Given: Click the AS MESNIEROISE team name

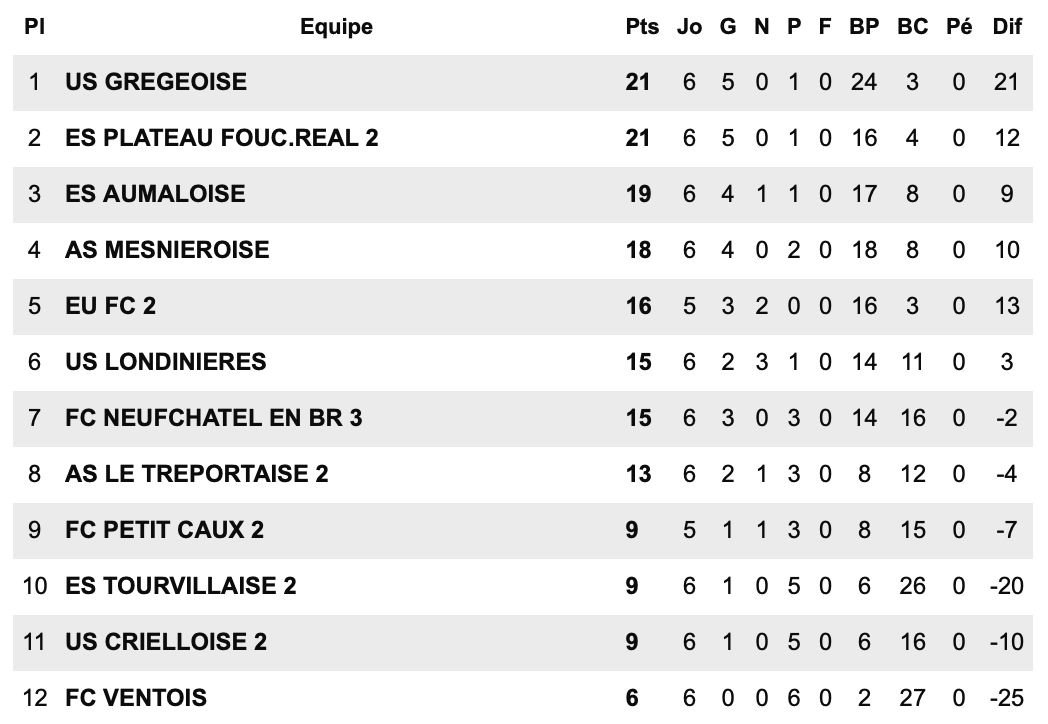Looking at the screenshot, I should coord(167,250).
